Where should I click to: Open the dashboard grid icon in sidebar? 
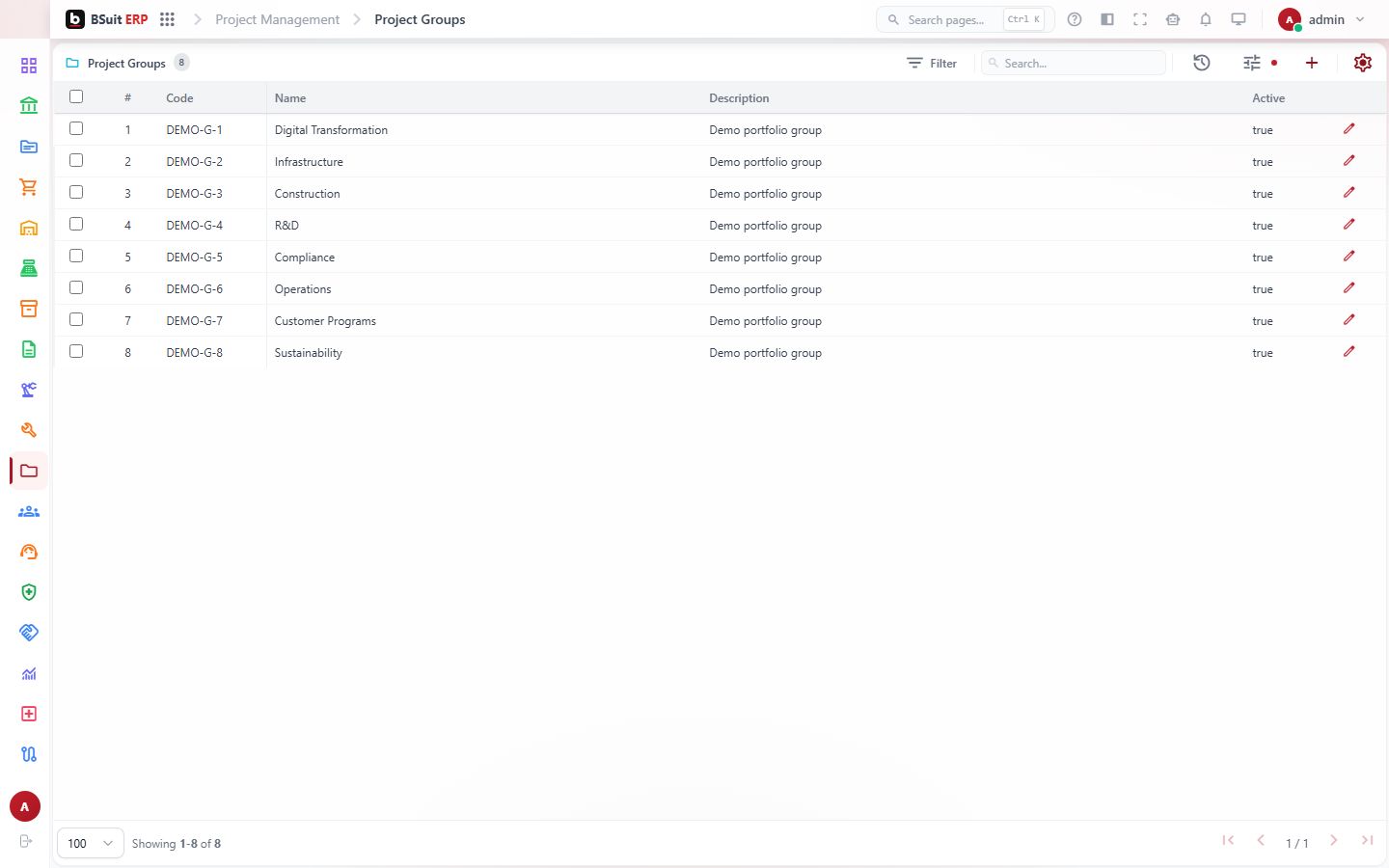click(29, 66)
